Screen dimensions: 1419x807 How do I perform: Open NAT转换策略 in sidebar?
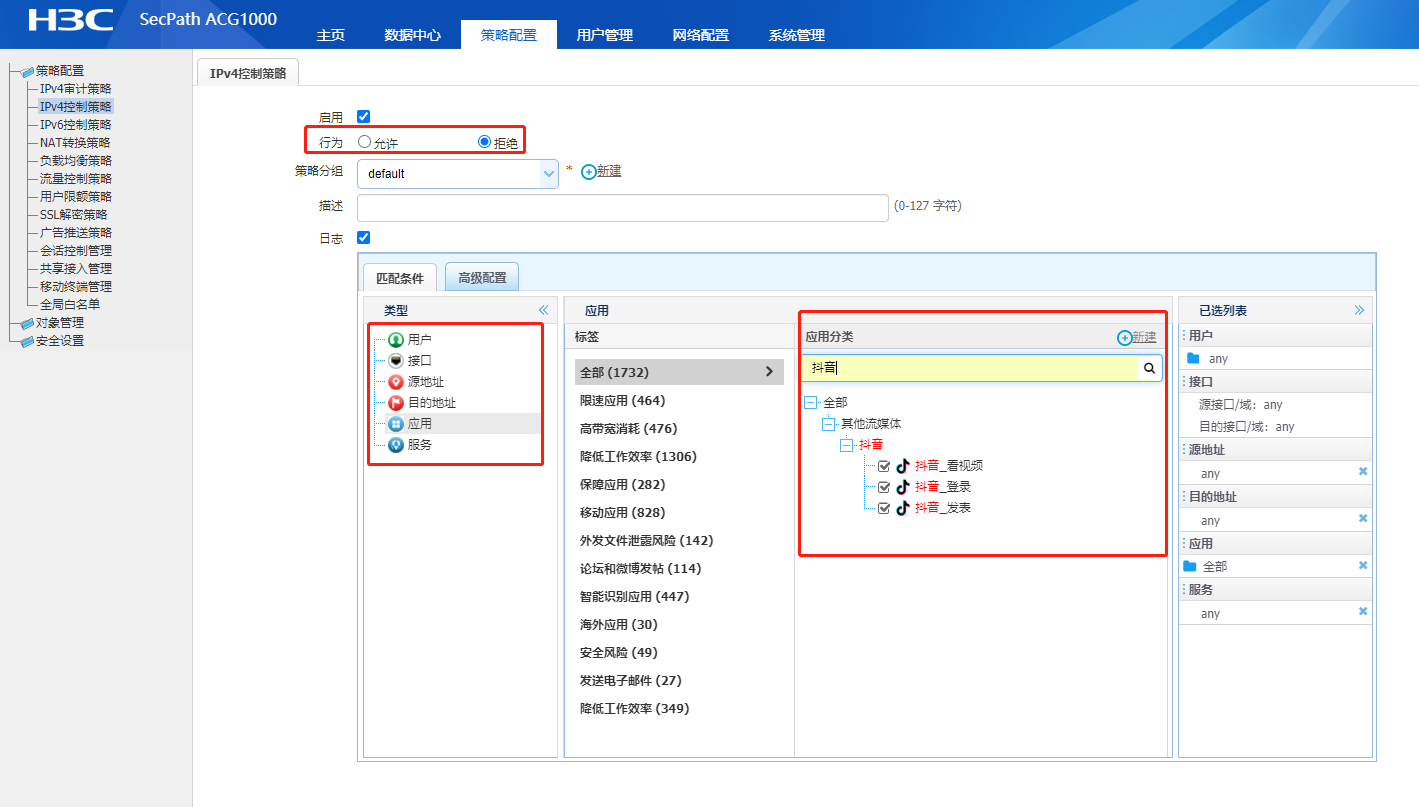[76, 143]
